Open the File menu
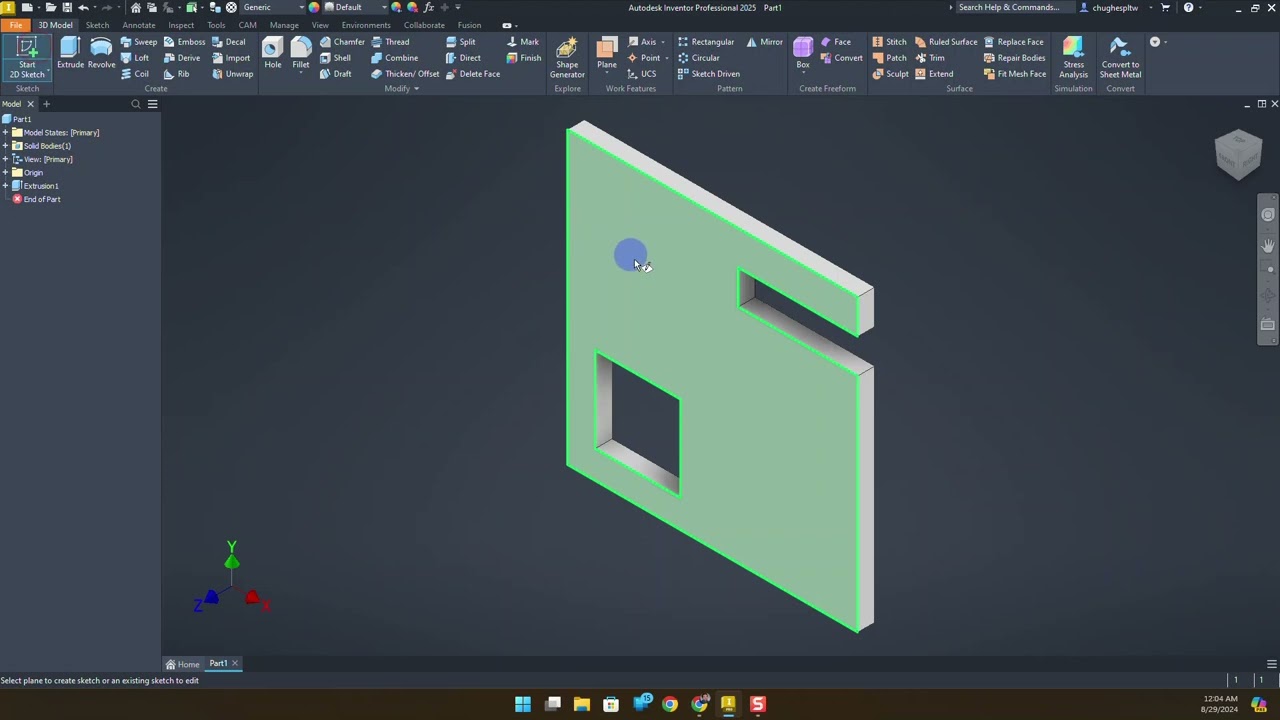1280x720 pixels. [16, 25]
